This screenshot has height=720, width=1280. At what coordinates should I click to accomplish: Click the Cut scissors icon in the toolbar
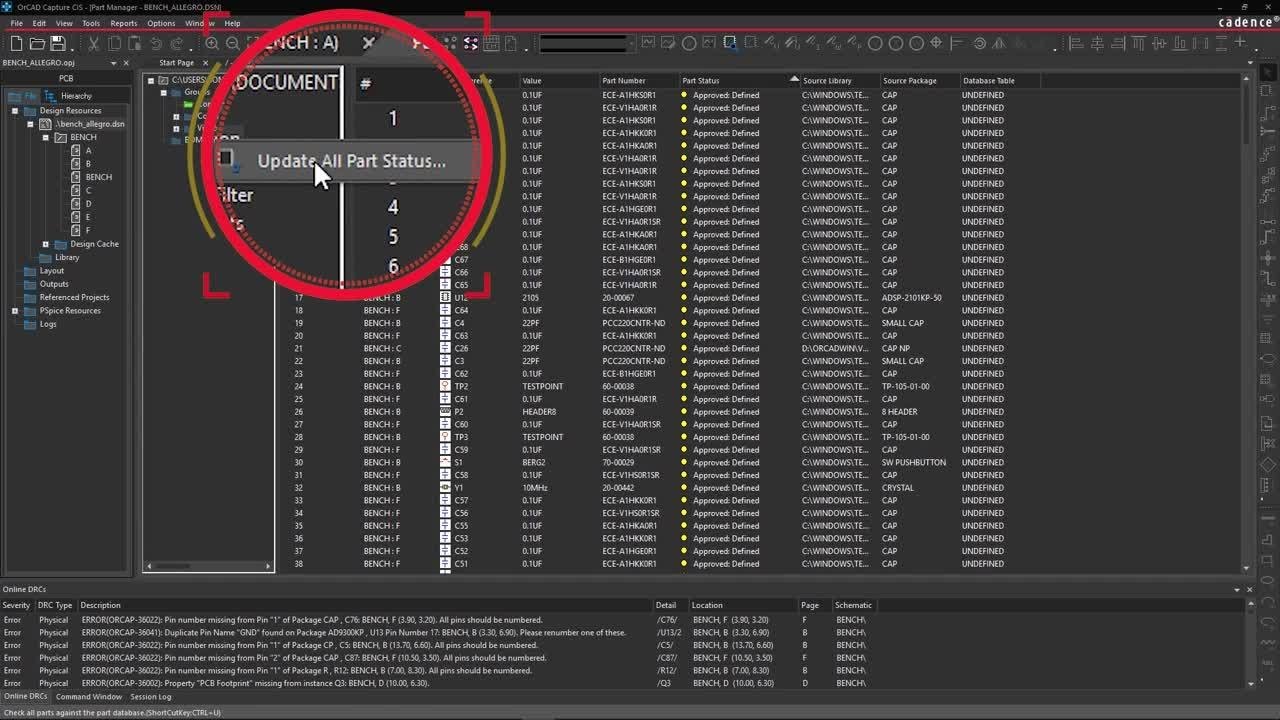[x=93, y=43]
